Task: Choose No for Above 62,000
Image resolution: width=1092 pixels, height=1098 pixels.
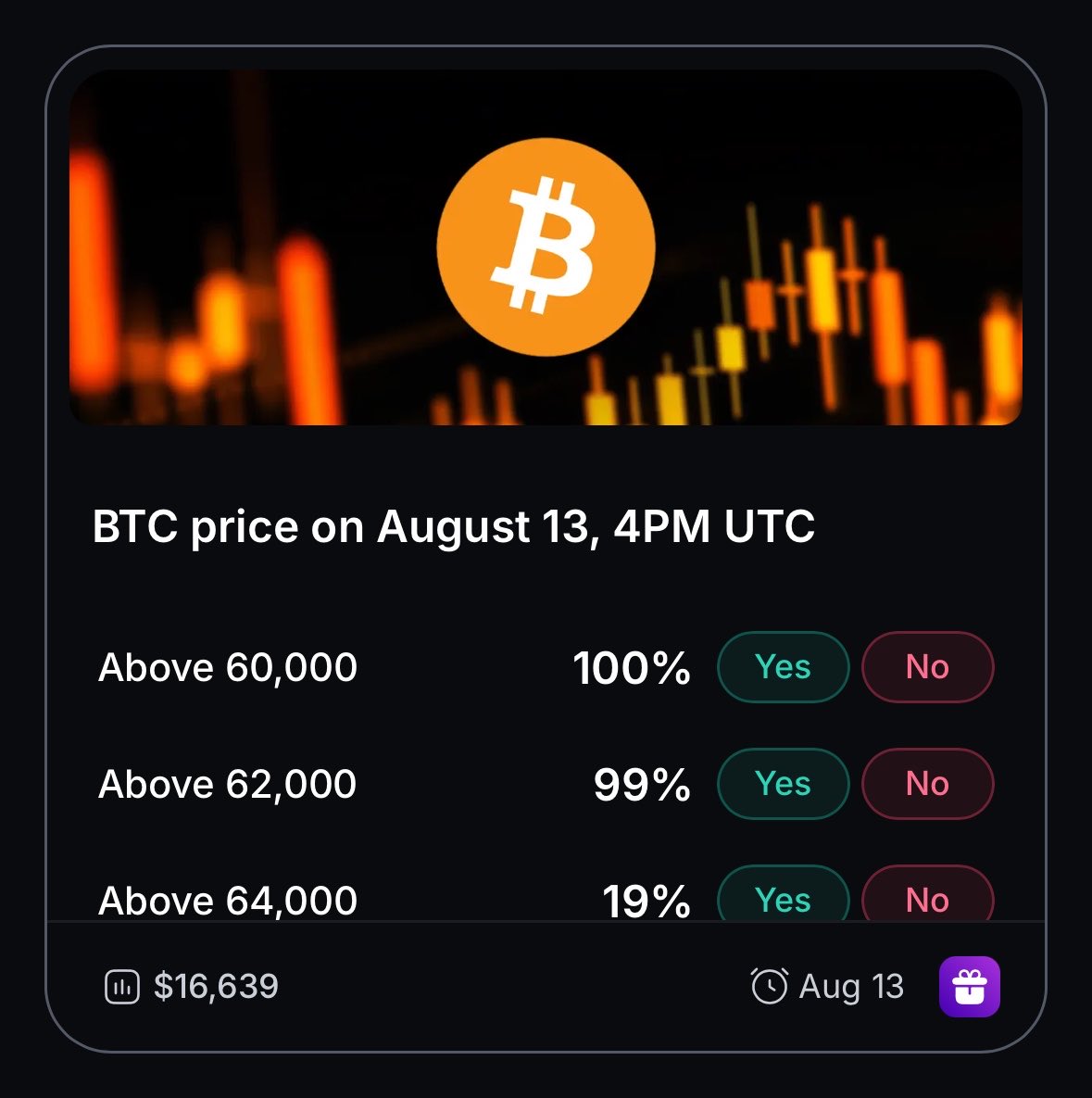Action: pyautogui.click(x=927, y=784)
